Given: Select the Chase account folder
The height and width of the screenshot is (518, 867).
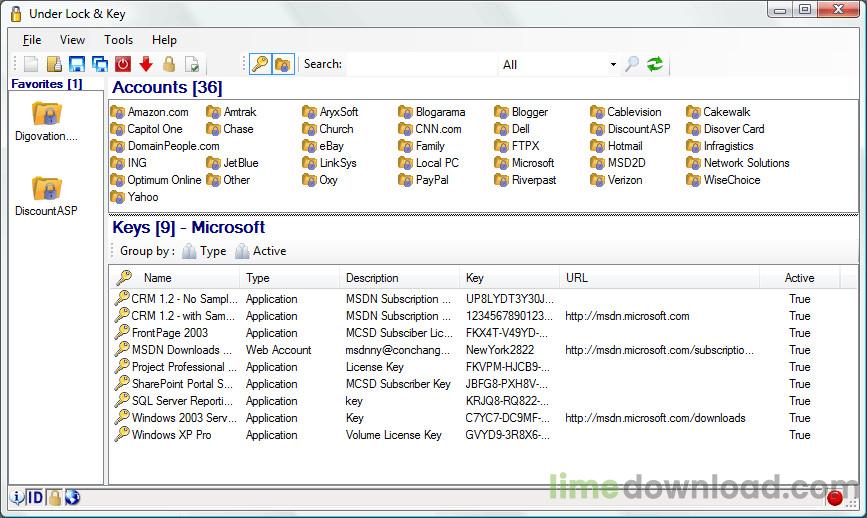Looking at the screenshot, I should tap(230, 129).
